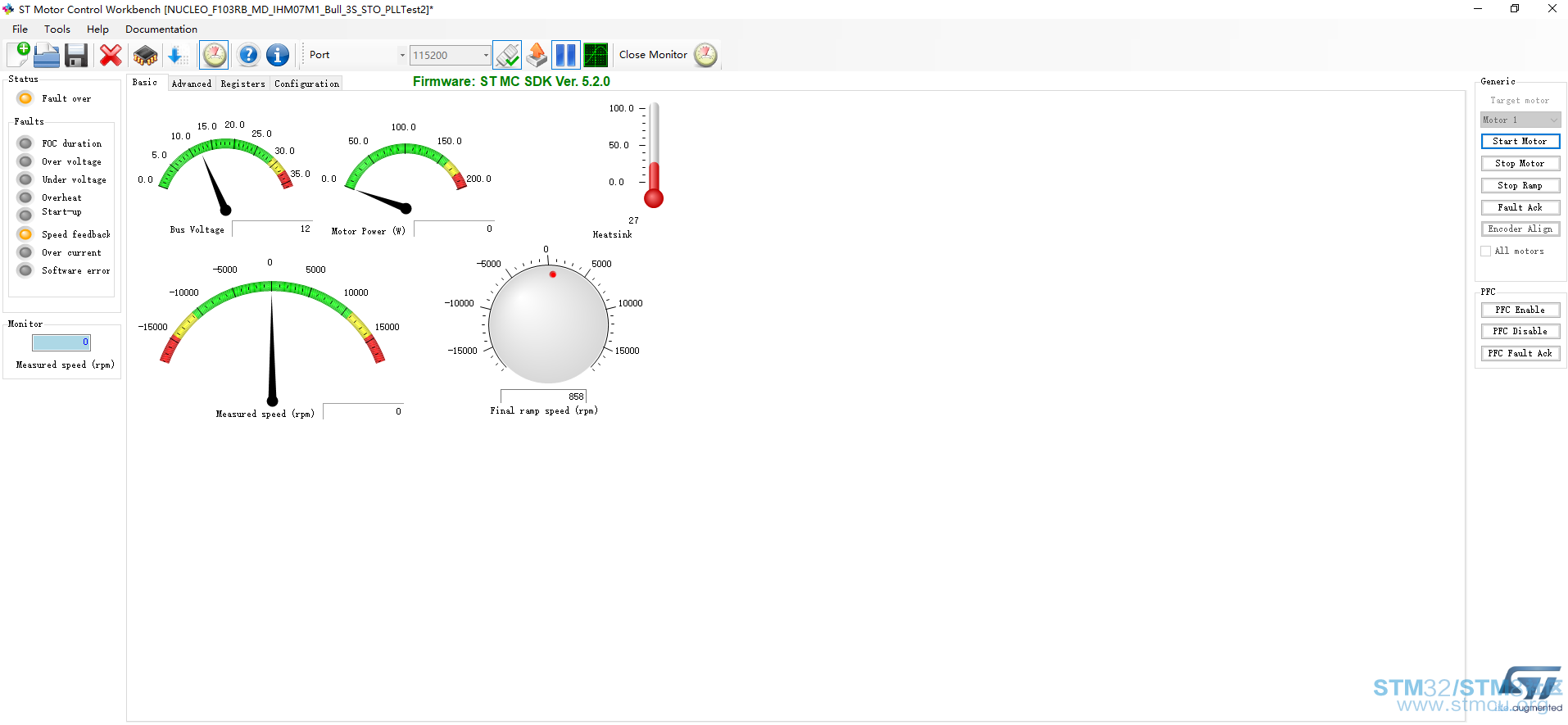This screenshot has height=725, width=1568.
Task: Click the orange upload arrow icon
Action: [x=537, y=55]
